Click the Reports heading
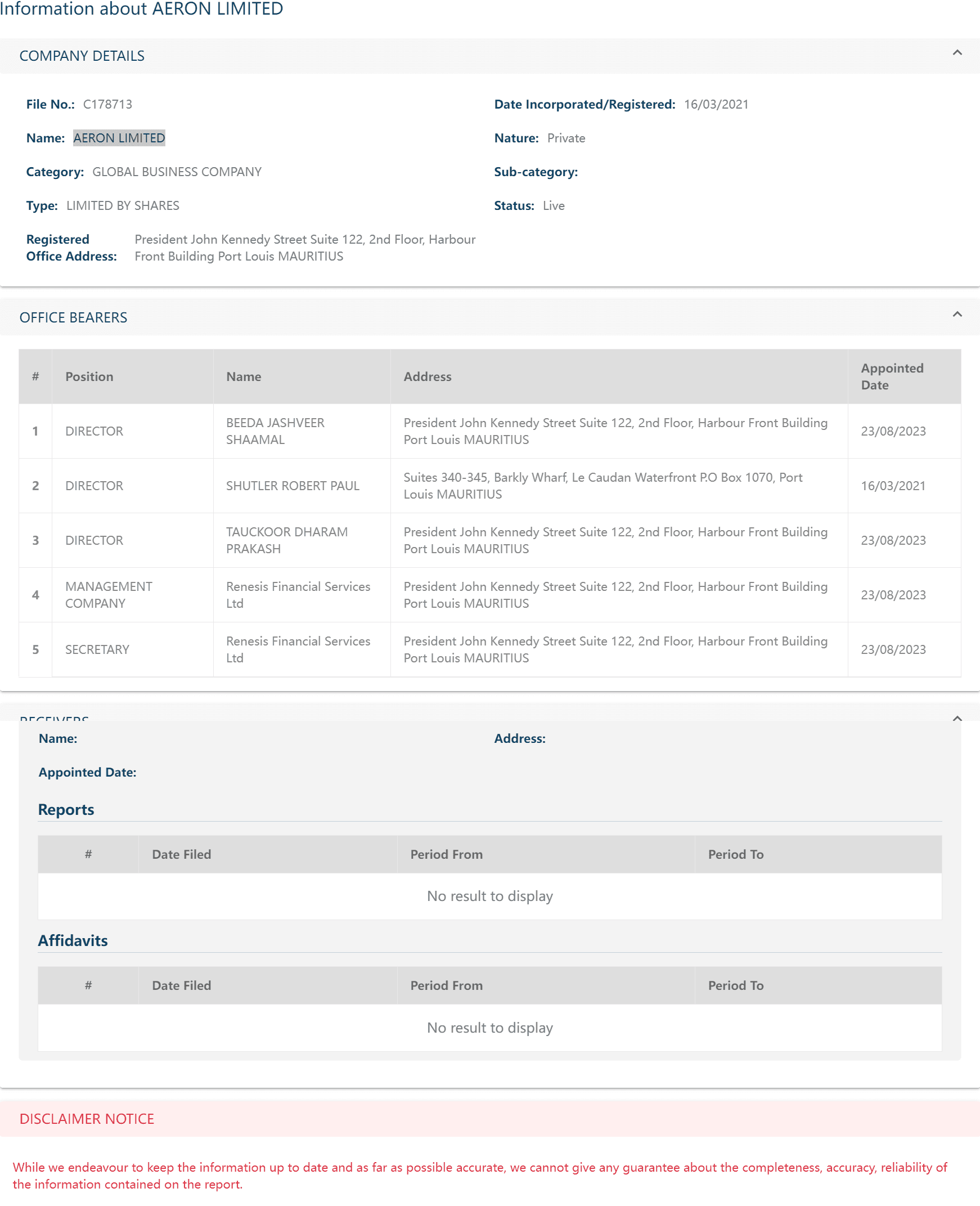980x1206 pixels. click(66, 809)
